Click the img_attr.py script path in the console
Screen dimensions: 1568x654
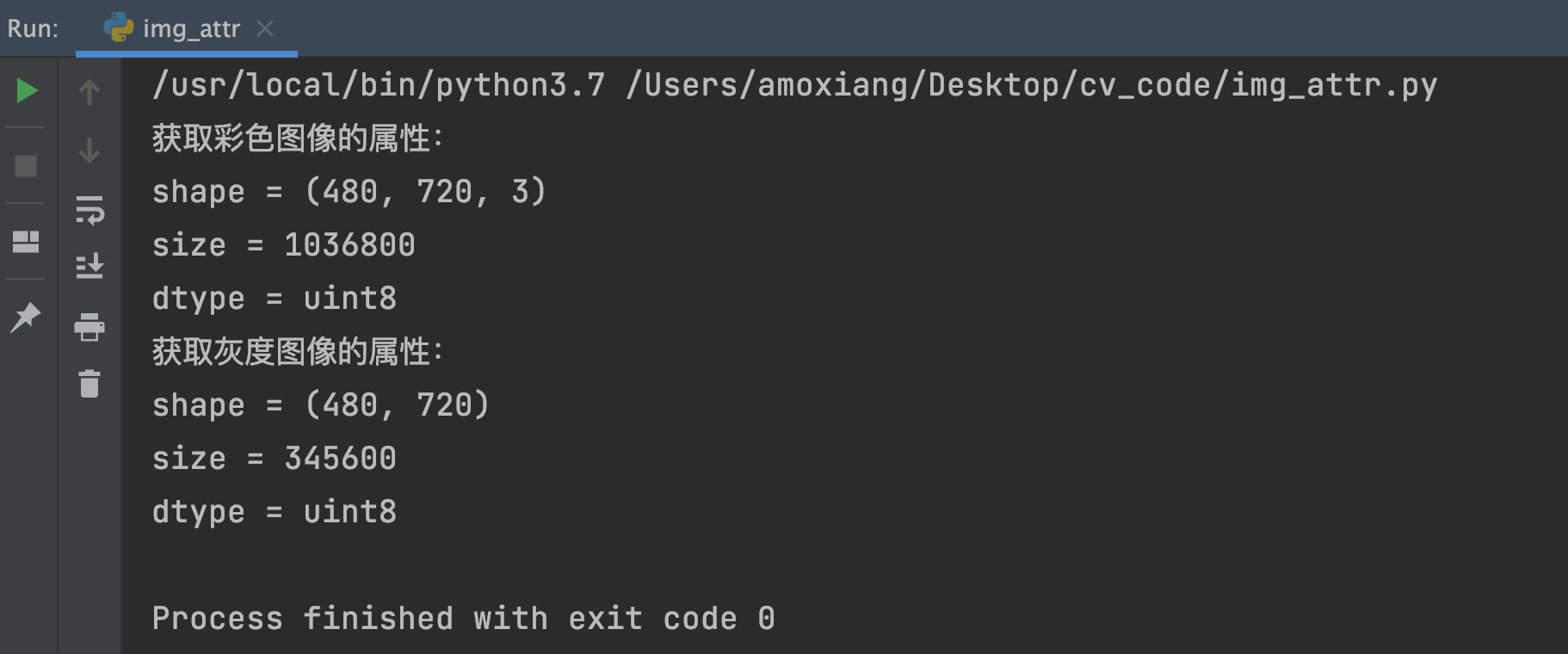tap(1031, 85)
